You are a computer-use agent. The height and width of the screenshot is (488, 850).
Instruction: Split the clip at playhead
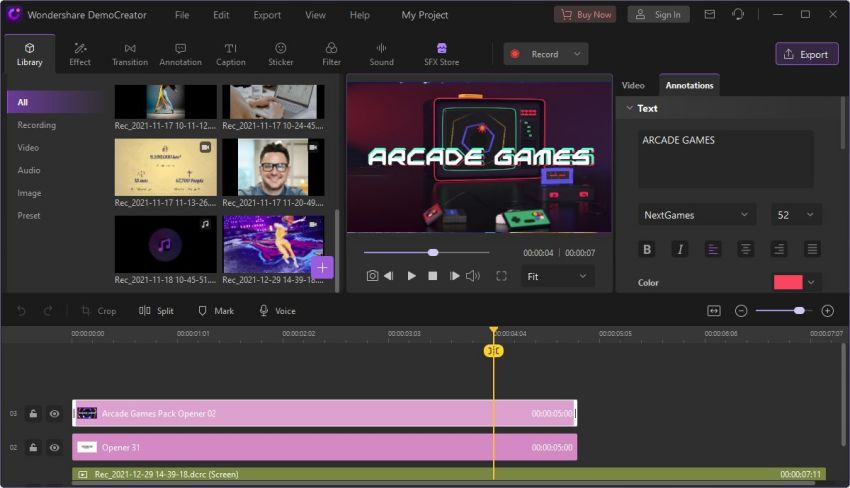point(156,311)
